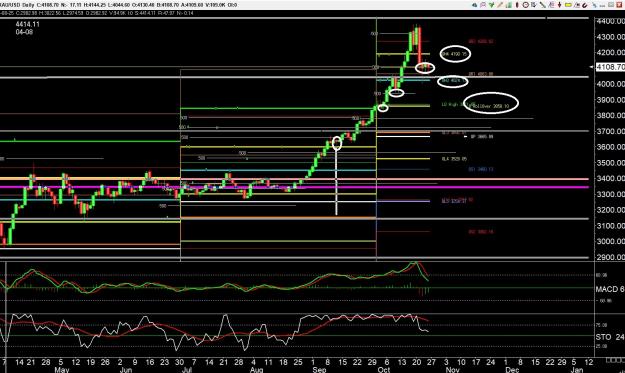Click the 3500.00 price axis label
The image size is (625, 373).
click(x=611, y=163)
